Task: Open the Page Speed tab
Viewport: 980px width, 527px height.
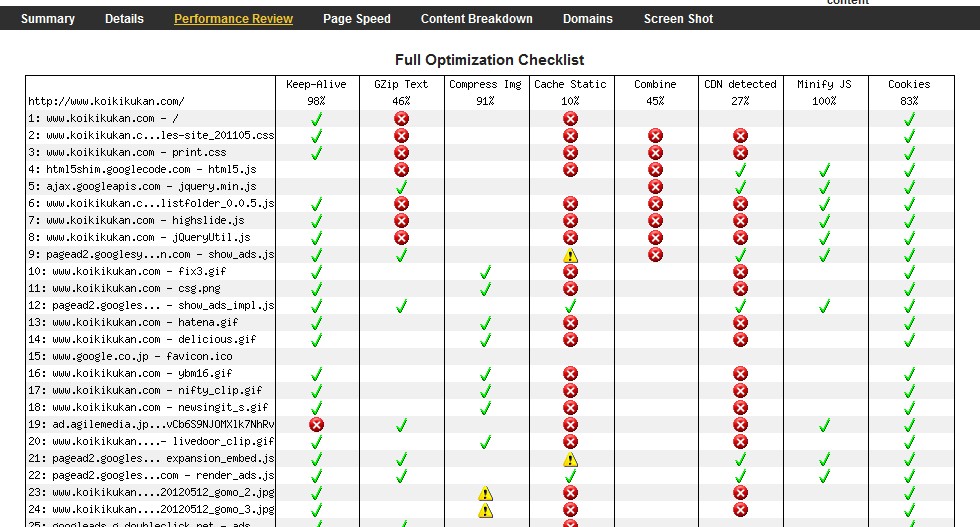Action: click(x=357, y=19)
